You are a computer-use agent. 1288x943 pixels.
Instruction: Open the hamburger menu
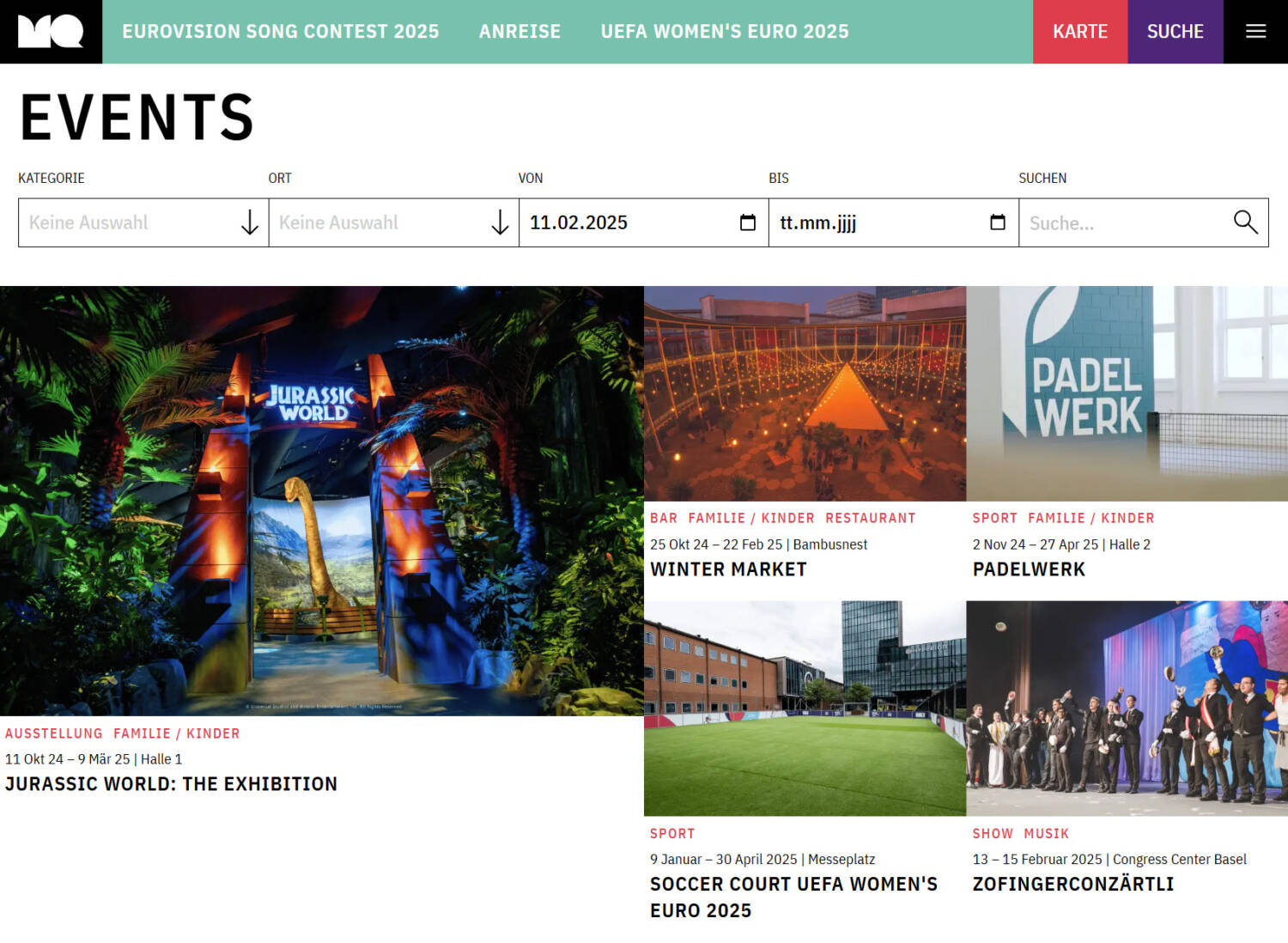[1255, 32]
